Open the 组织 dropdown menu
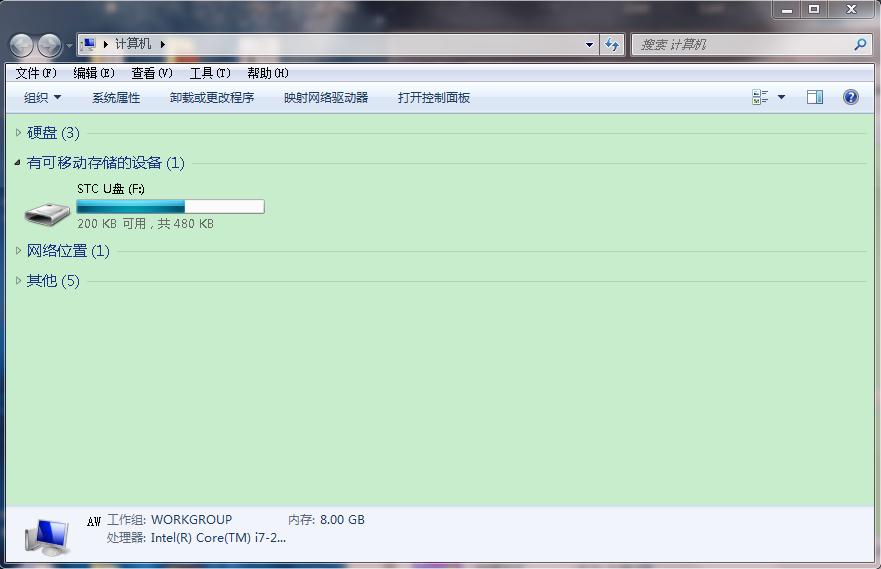Image resolution: width=881 pixels, height=569 pixels. tap(42, 98)
